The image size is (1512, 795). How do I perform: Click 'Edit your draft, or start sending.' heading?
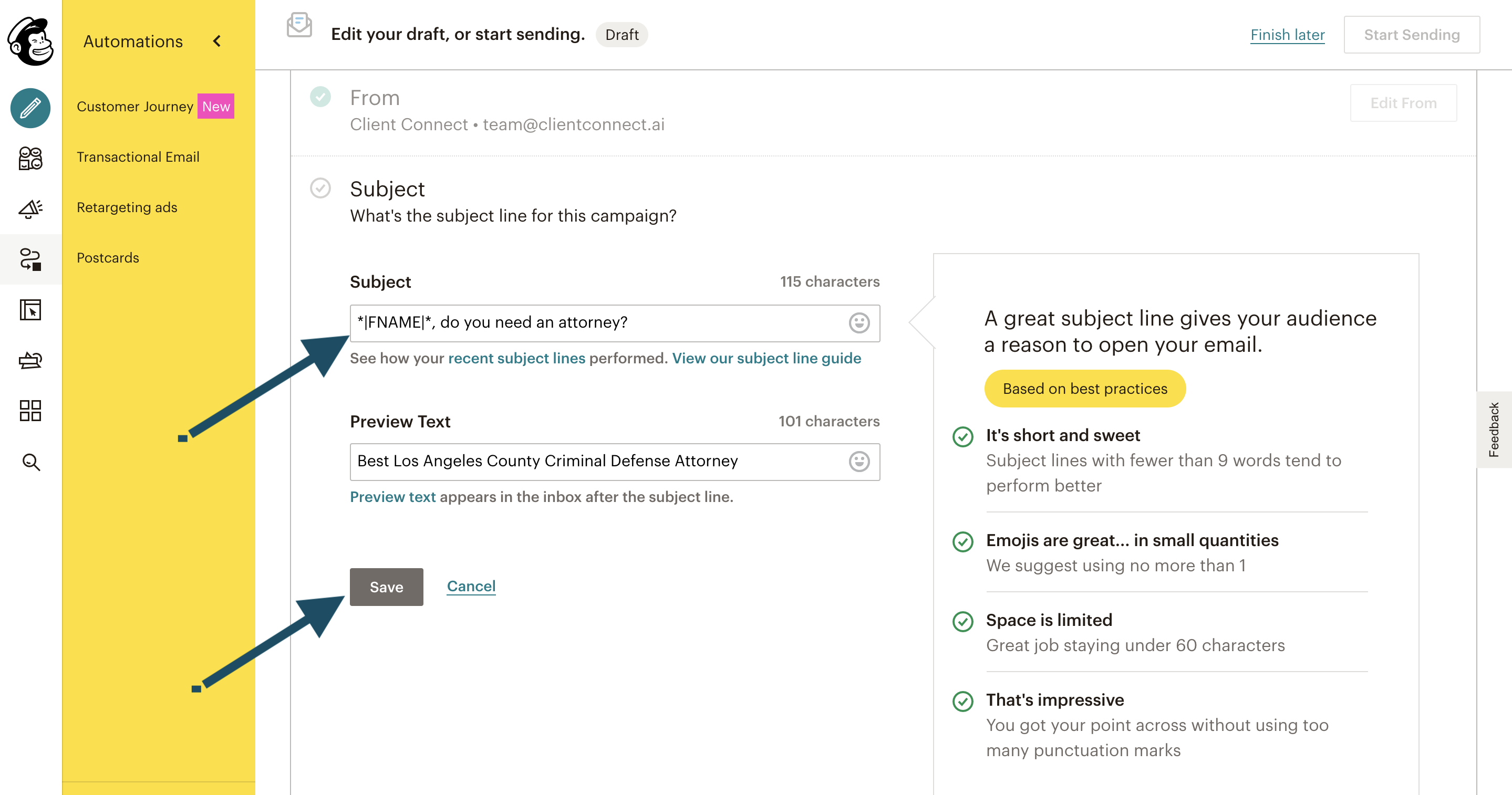click(x=458, y=34)
